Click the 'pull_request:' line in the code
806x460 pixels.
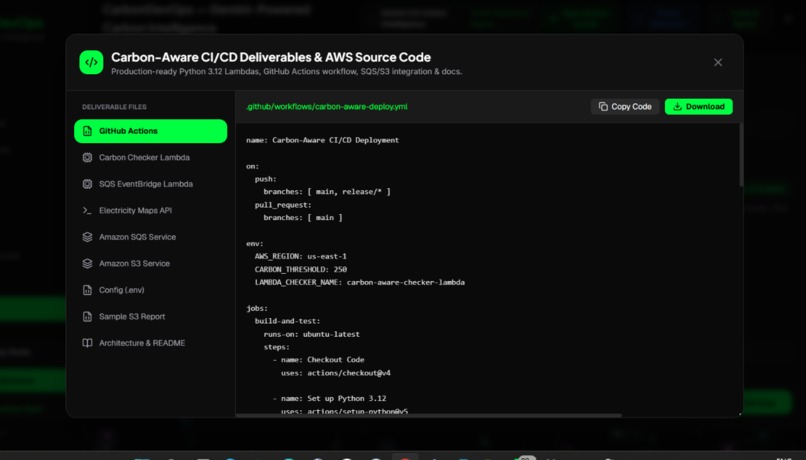[x=283, y=205]
